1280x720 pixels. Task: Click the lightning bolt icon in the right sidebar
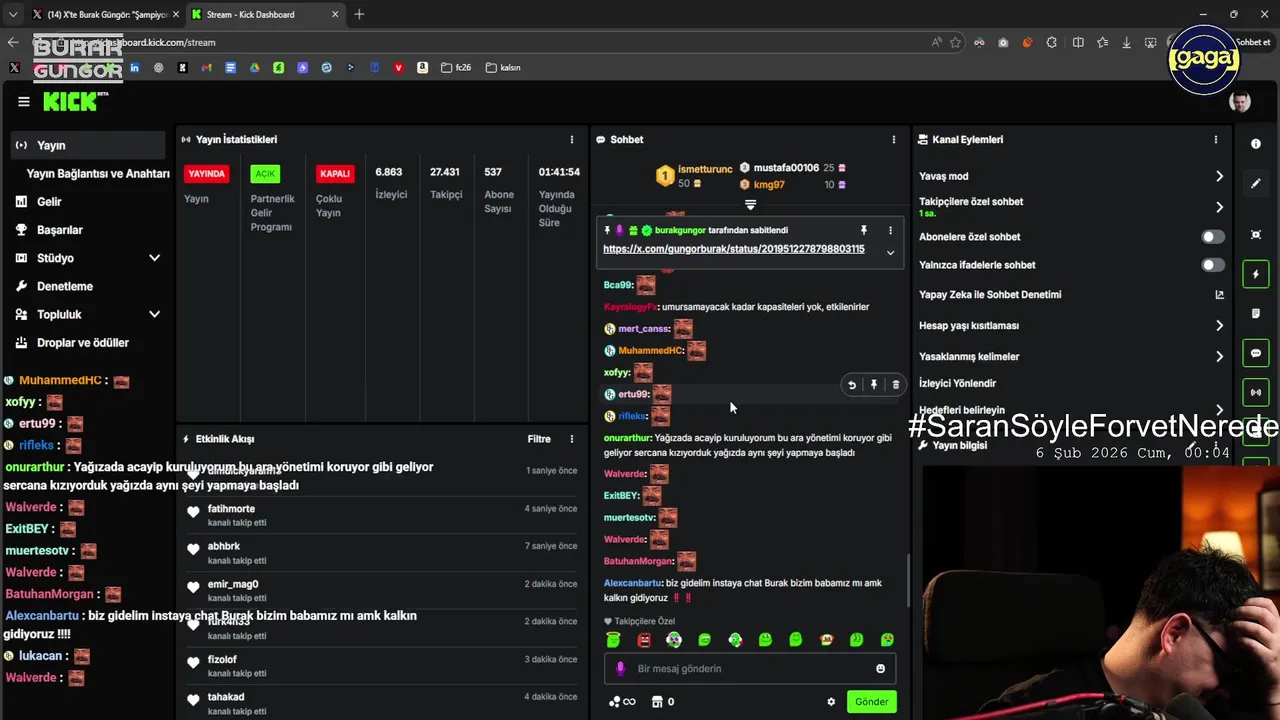pyautogui.click(x=1256, y=274)
